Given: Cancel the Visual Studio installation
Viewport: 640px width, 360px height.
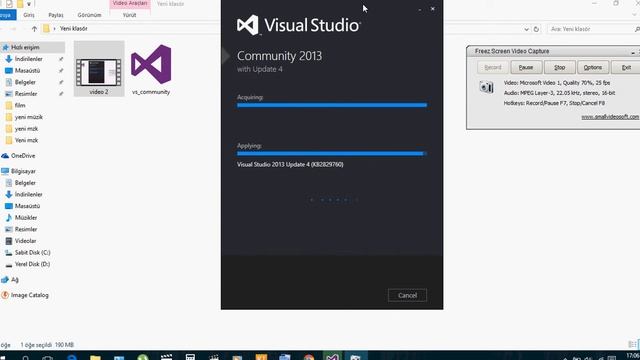Looking at the screenshot, I should [407, 295].
